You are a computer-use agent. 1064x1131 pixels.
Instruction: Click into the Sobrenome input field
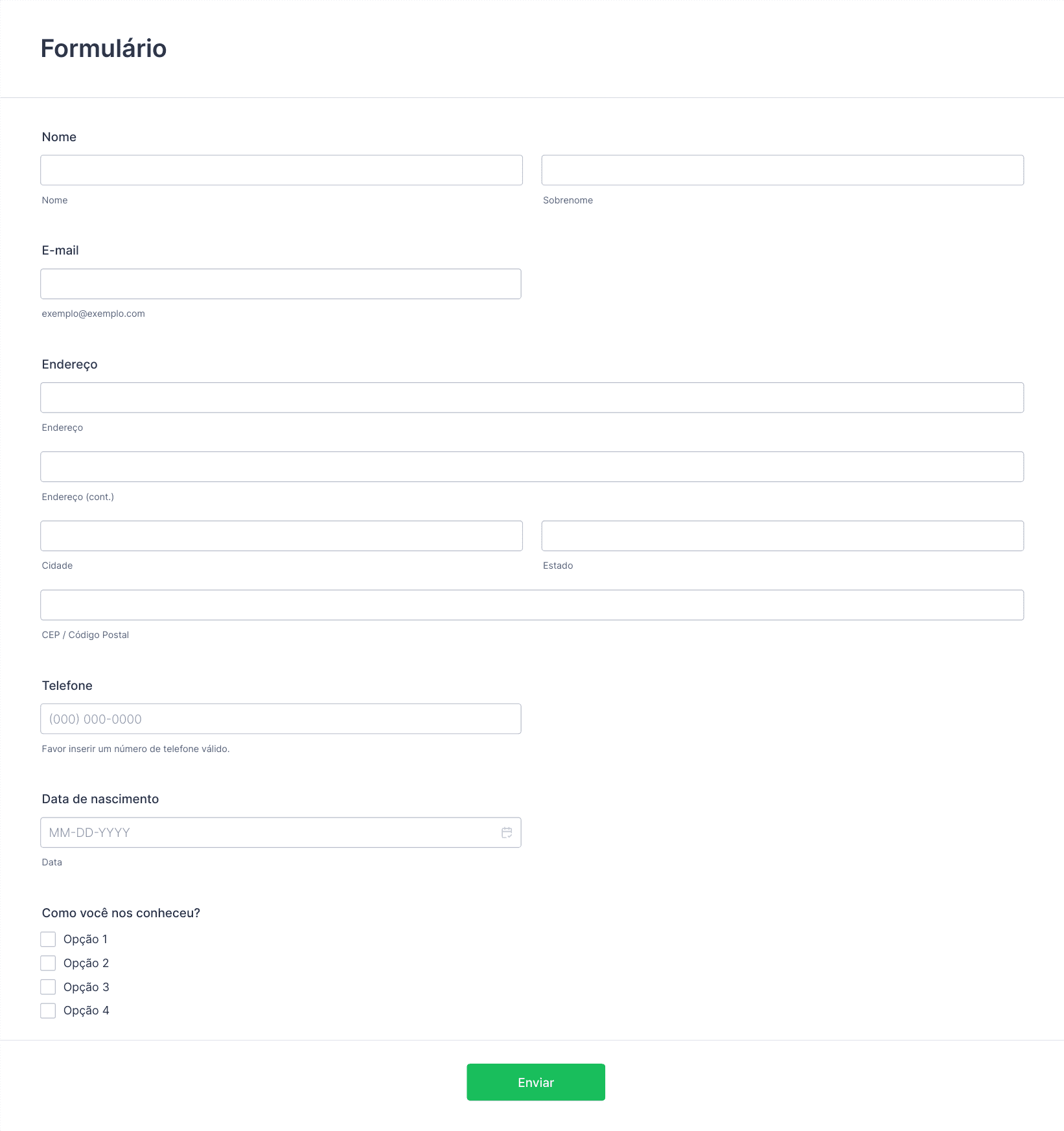tap(783, 170)
